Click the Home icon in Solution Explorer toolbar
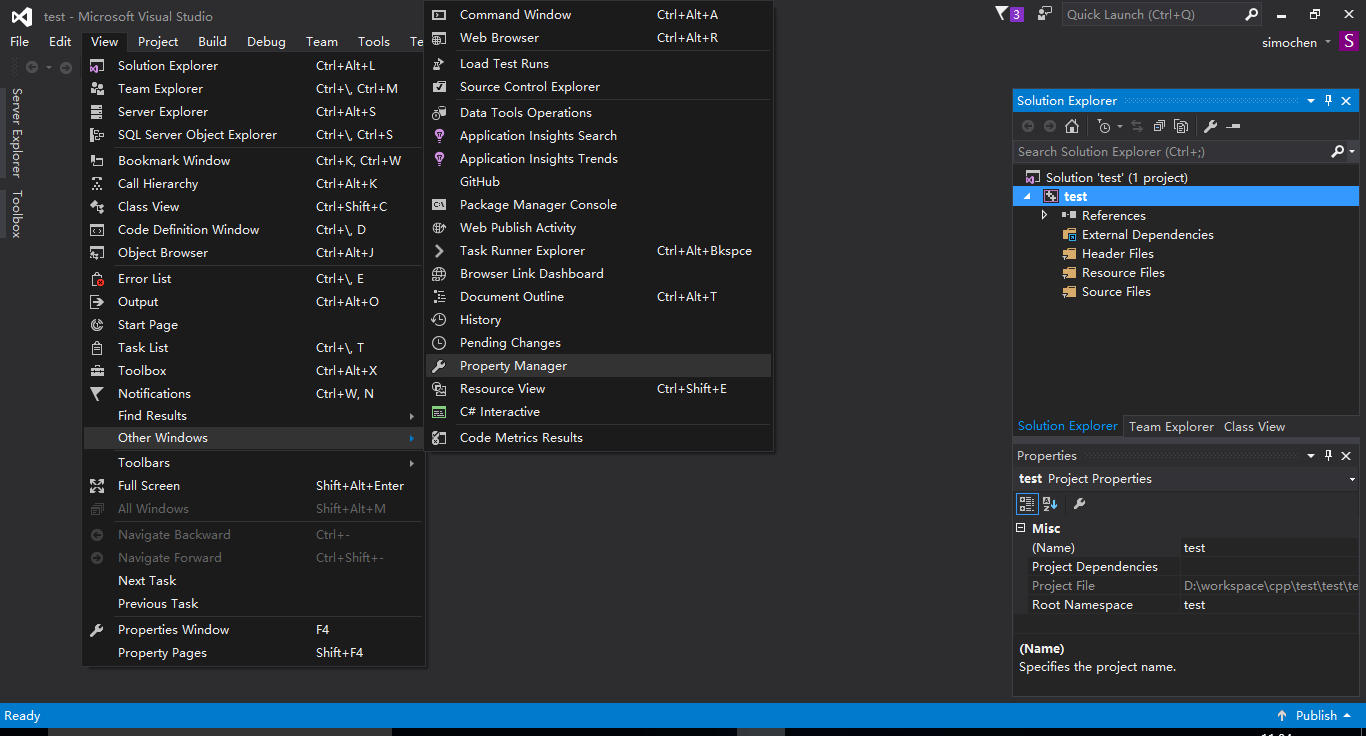 (x=1072, y=126)
